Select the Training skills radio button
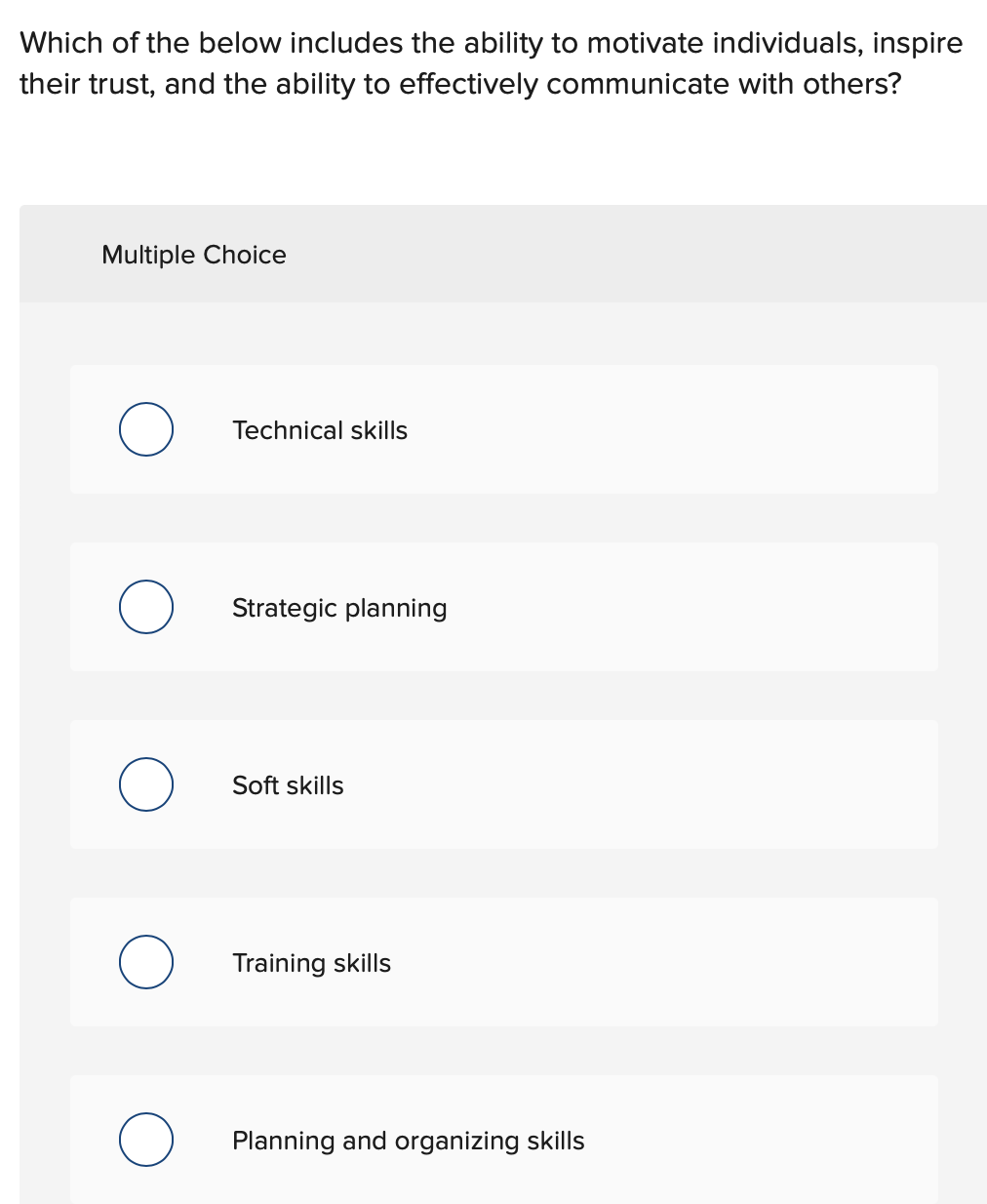987x1204 pixels. click(x=145, y=962)
